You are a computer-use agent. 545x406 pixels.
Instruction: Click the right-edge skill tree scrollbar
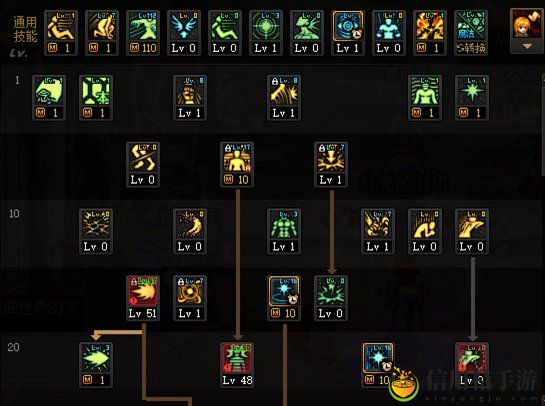click(x=543, y=125)
